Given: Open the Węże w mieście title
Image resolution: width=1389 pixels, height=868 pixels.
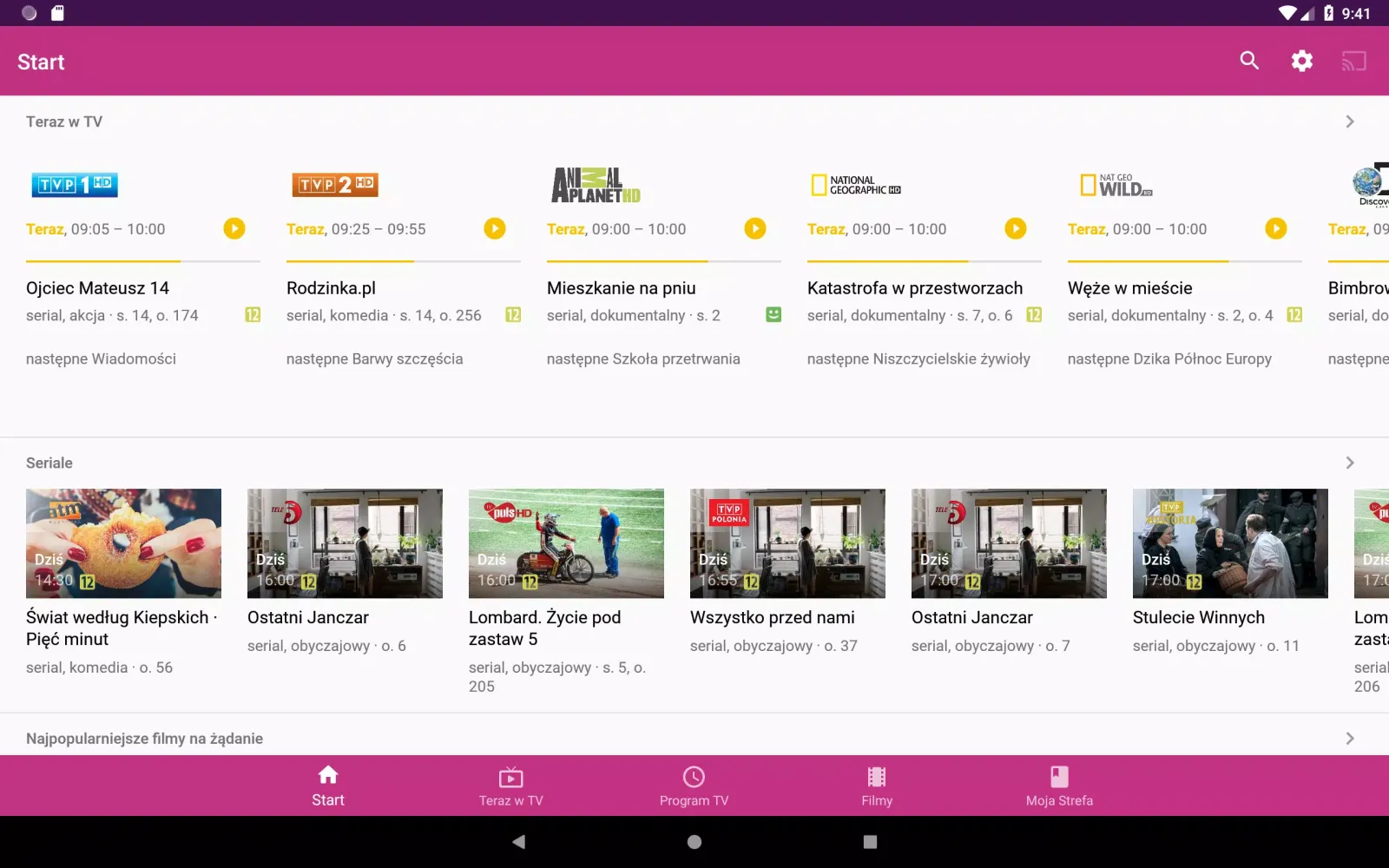Looking at the screenshot, I should pyautogui.click(x=1129, y=288).
